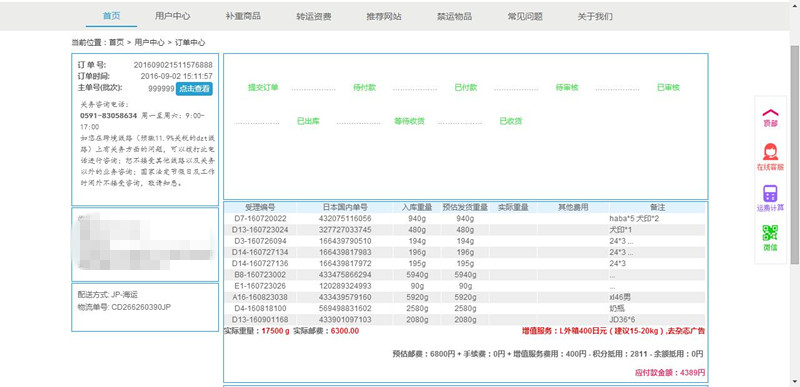Screen dimensions: 800x387
Task: Click the order time 2016-09-02 15:11:57
Action: 177,76
